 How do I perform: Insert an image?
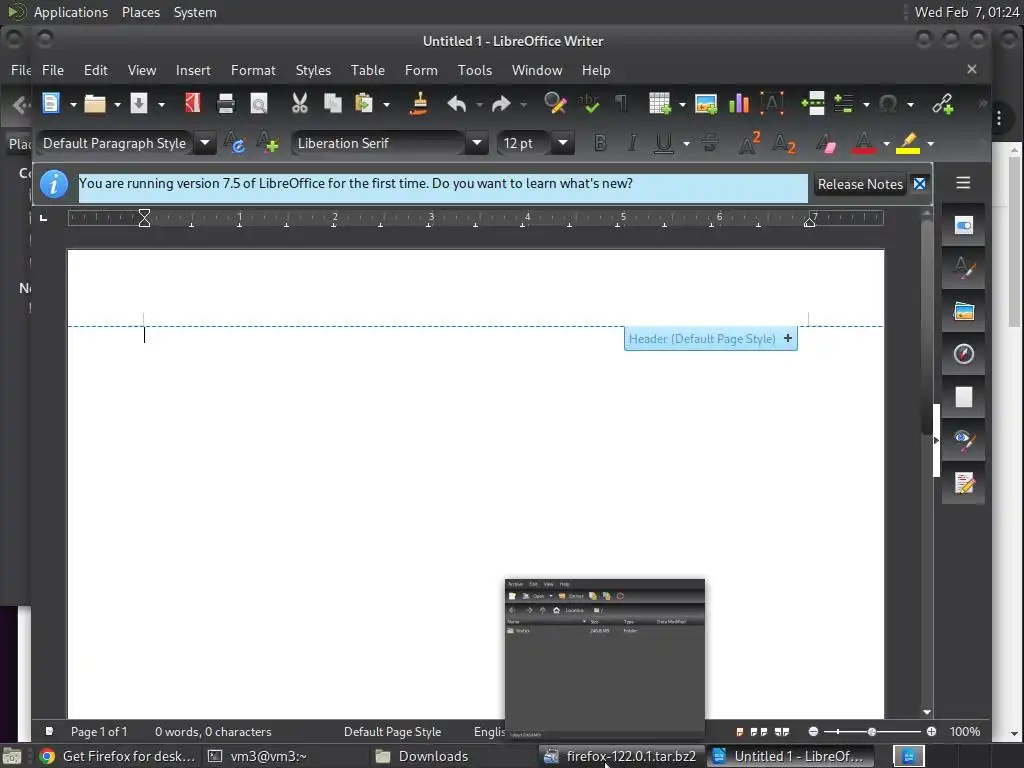(x=706, y=104)
